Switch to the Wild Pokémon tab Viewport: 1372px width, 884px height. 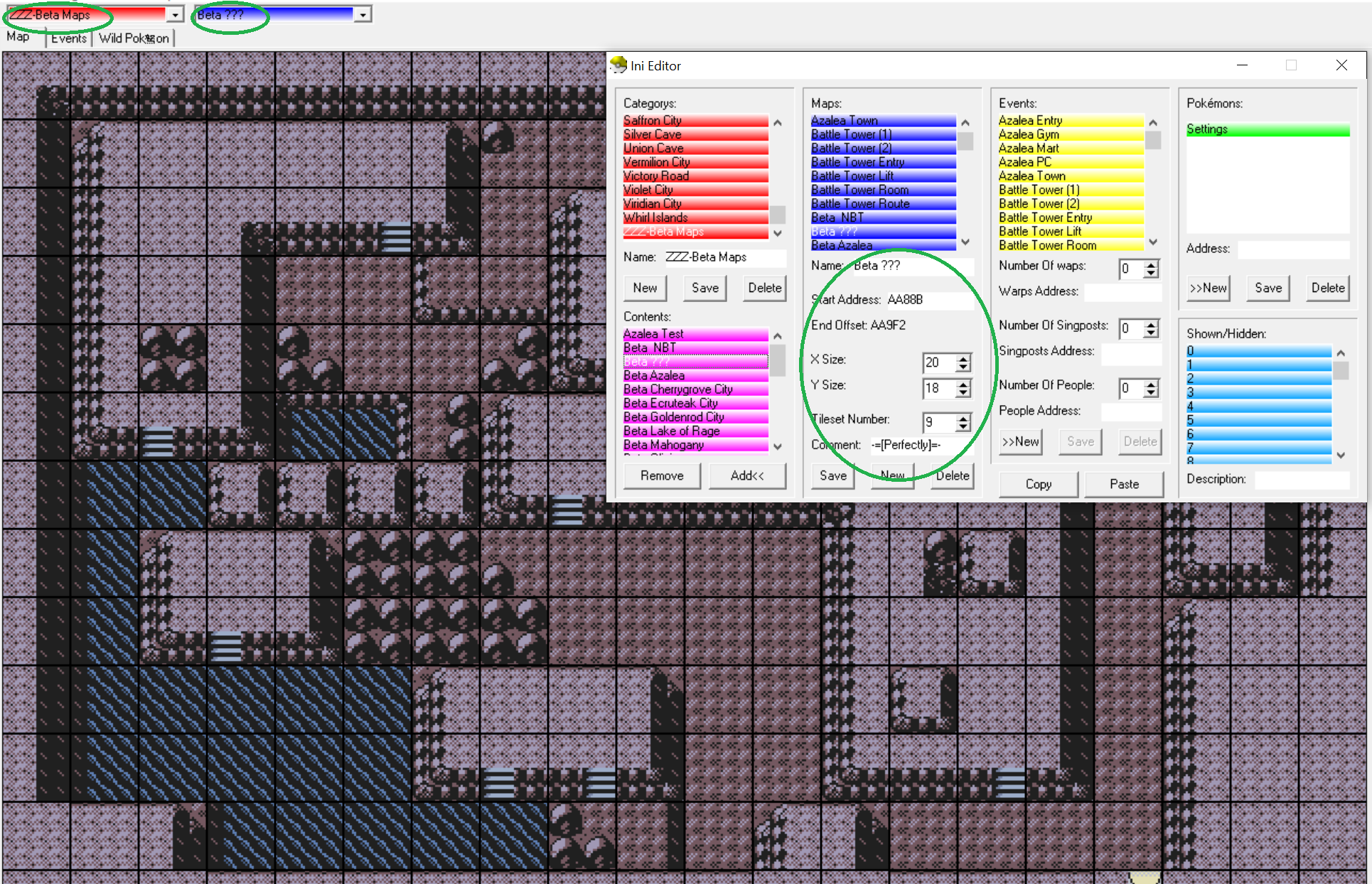[x=134, y=38]
